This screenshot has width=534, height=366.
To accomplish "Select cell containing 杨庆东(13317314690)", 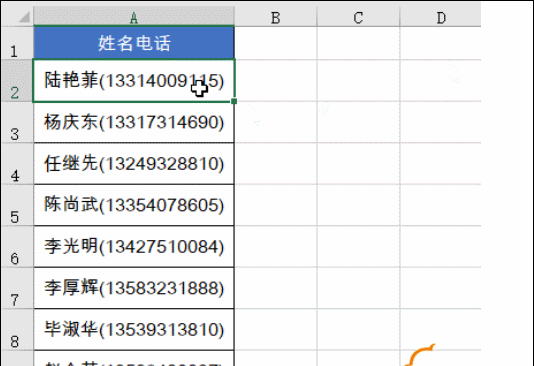I will coord(134,122).
